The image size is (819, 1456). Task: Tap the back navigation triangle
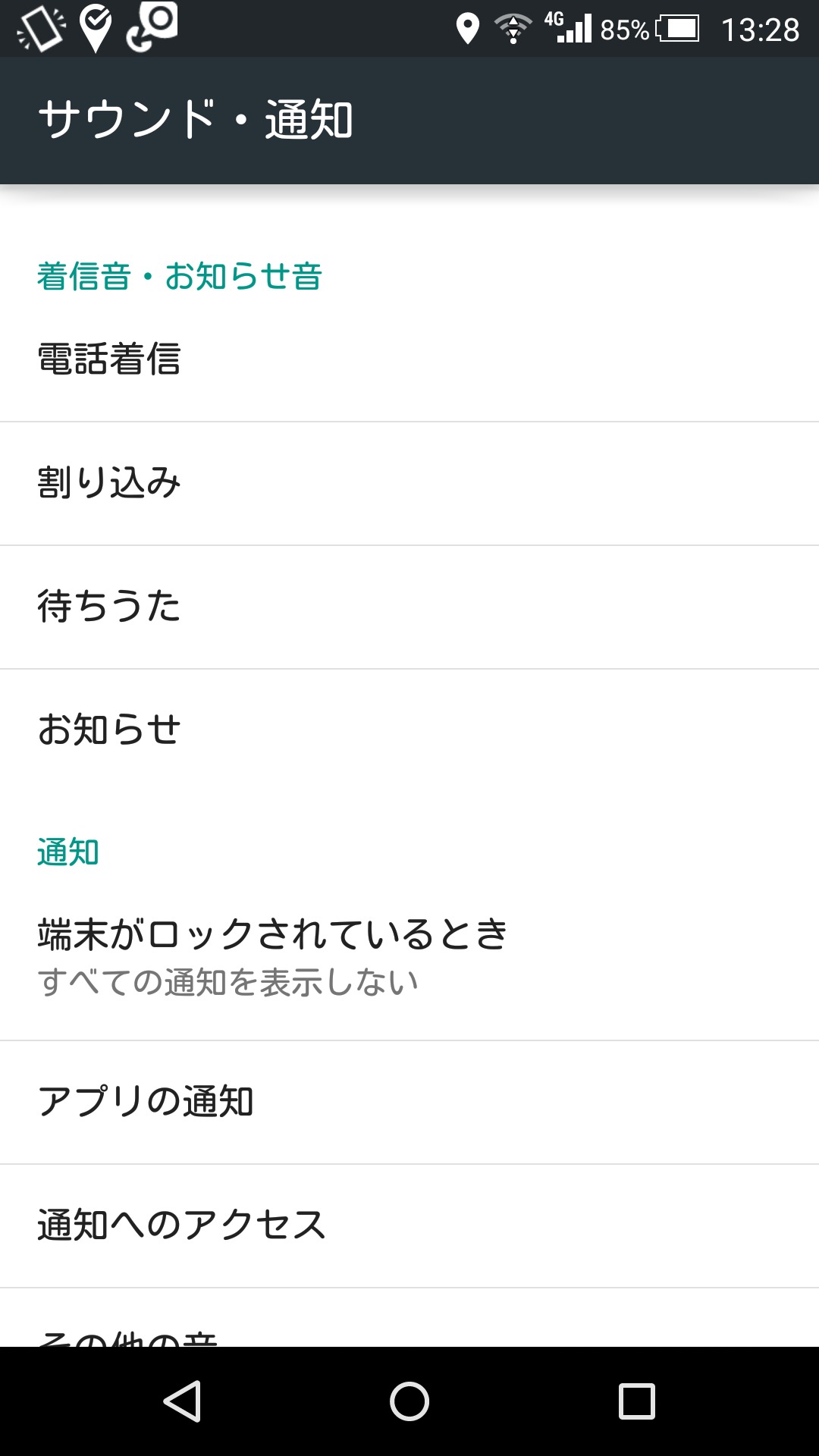[x=182, y=1401]
